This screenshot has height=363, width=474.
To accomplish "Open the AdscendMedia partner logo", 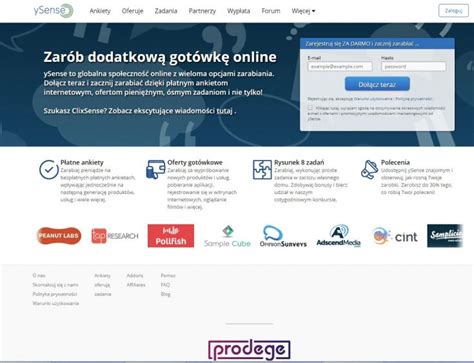I will click(x=339, y=236).
